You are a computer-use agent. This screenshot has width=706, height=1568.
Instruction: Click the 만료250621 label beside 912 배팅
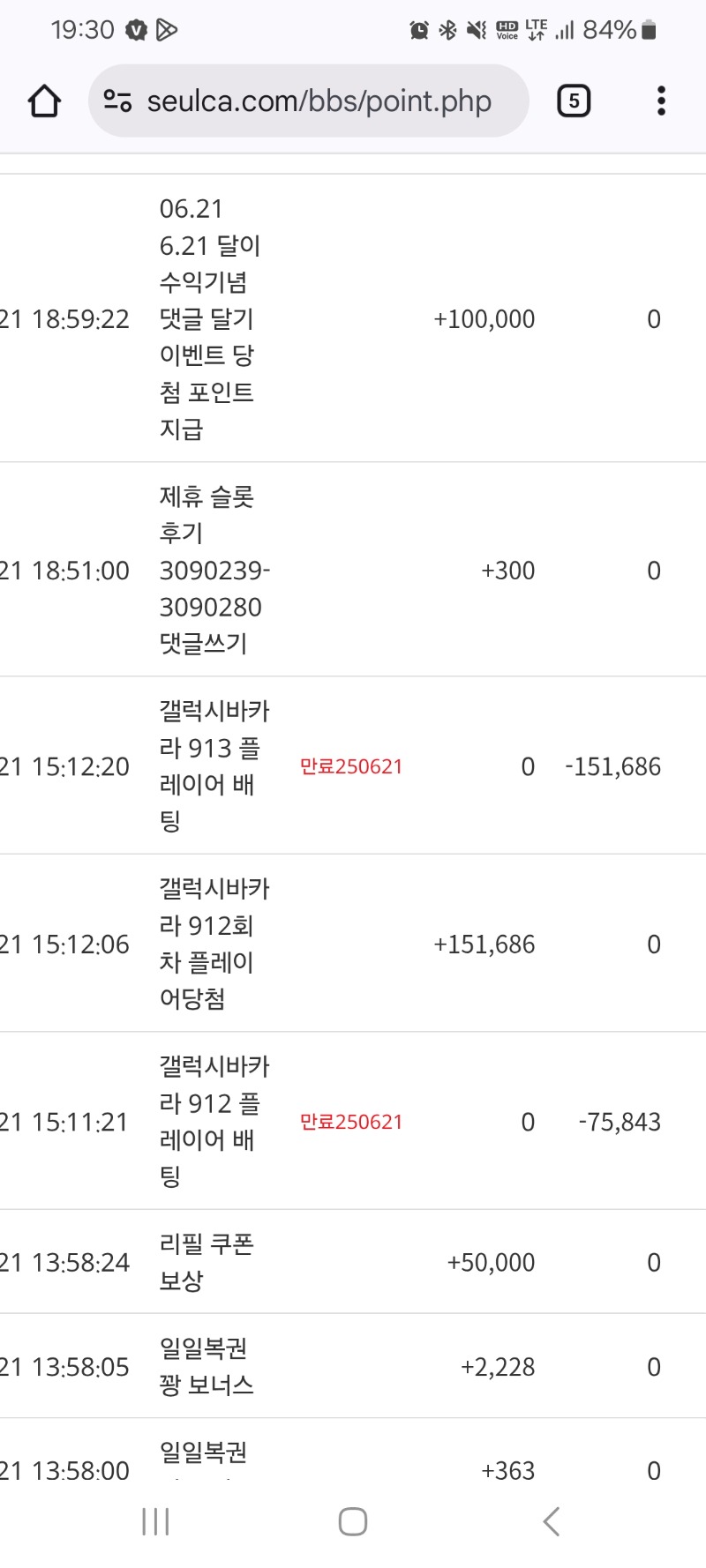point(351,1122)
